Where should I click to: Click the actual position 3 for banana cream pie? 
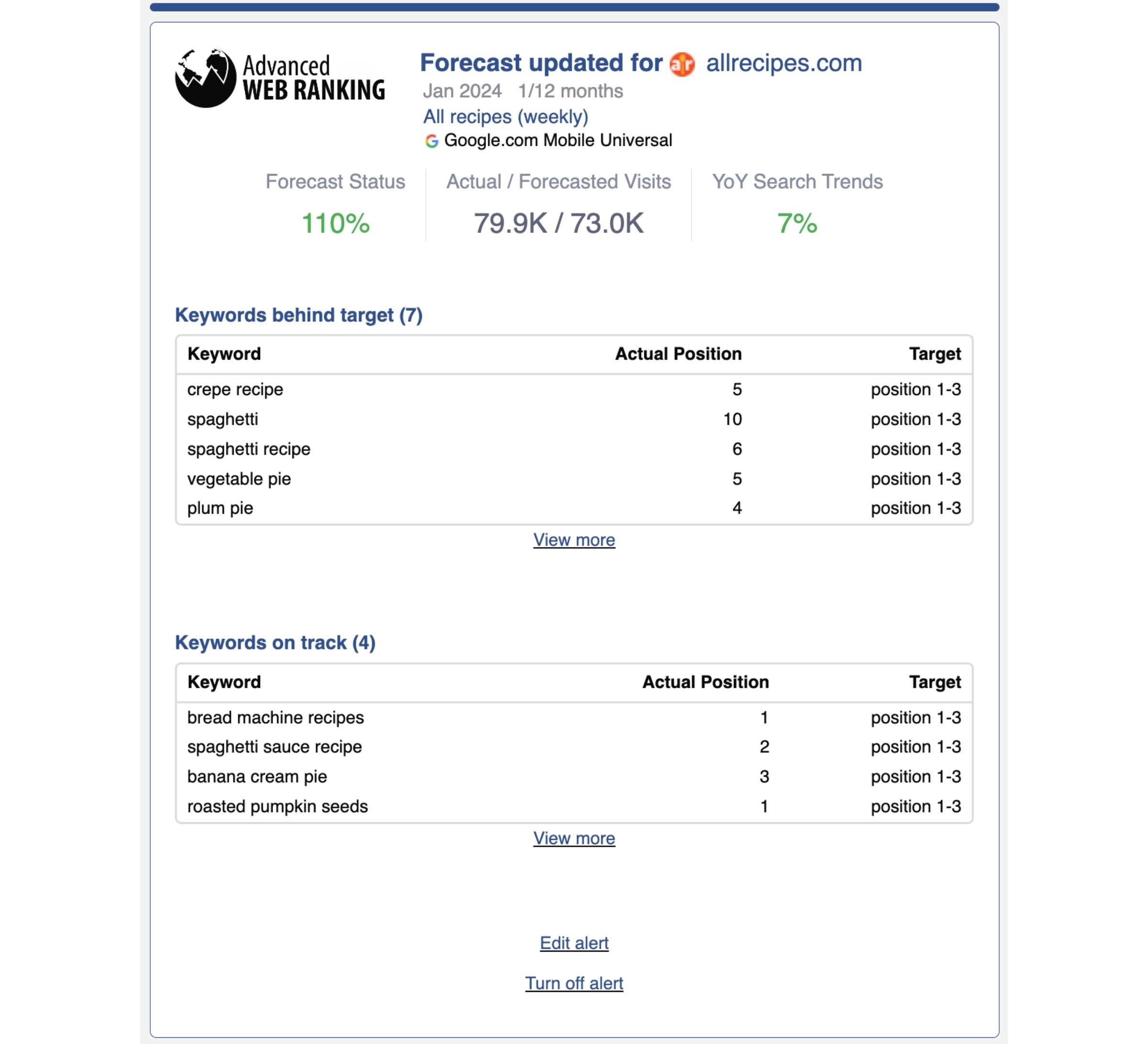pos(764,777)
